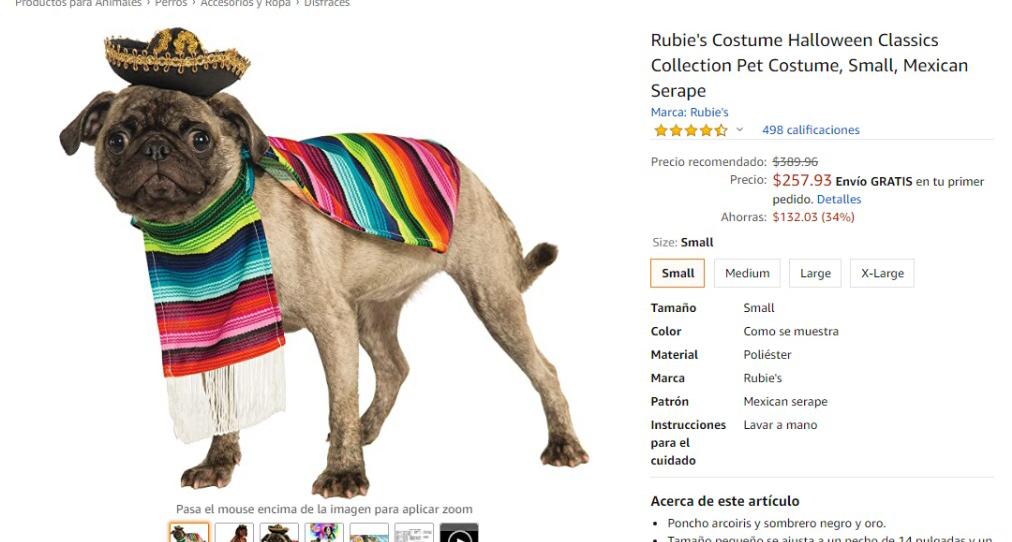
Task: Show the second product image thumbnail
Action: point(234,533)
